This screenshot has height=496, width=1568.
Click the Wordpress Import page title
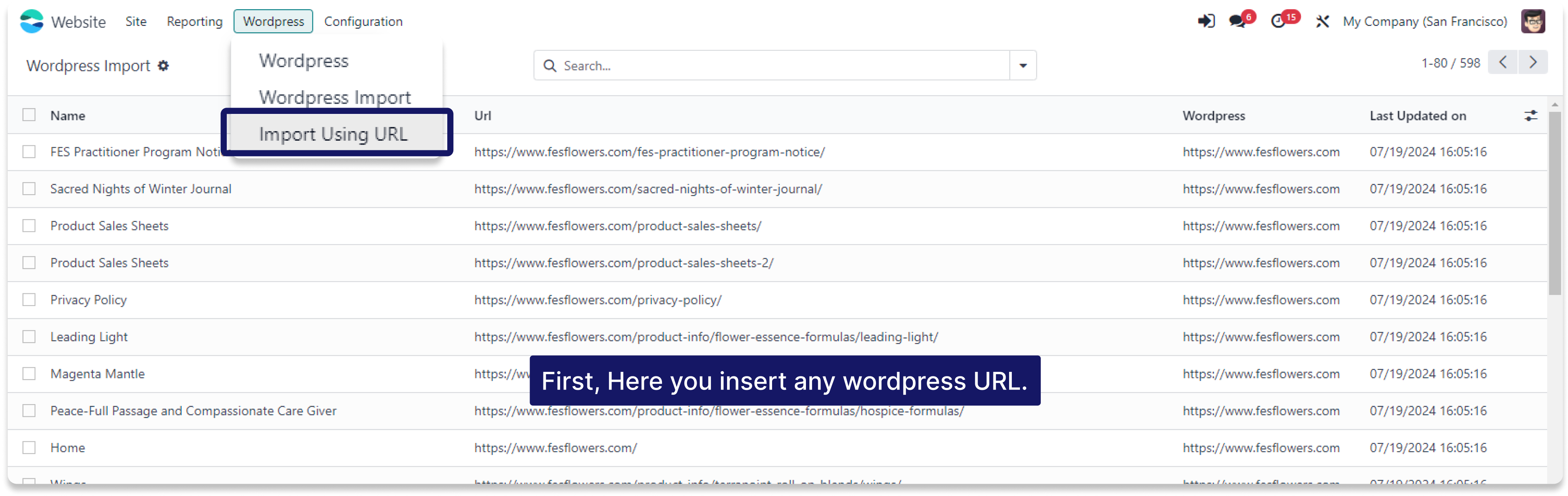coord(88,66)
